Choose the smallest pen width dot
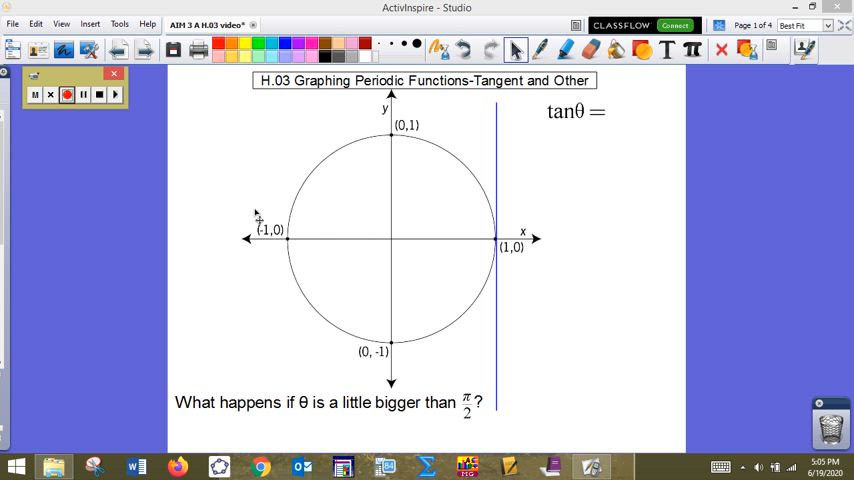 coord(379,44)
